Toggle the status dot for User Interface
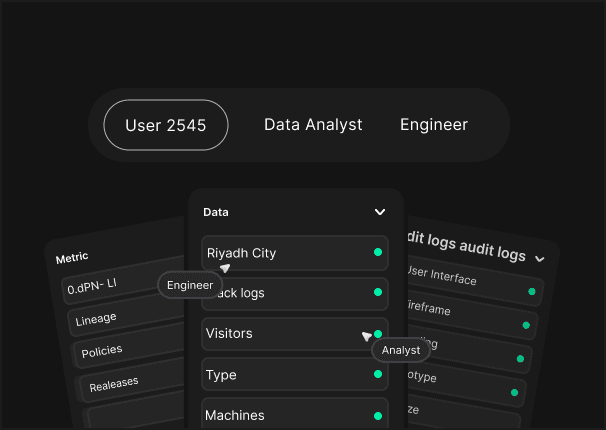 coord(531,292)
